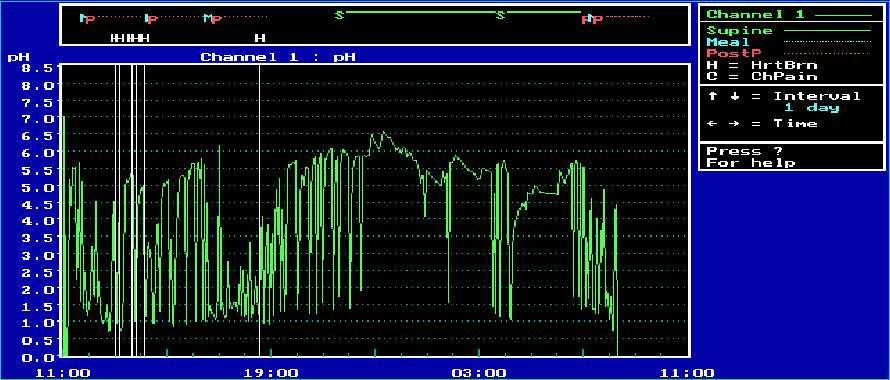Click the 'C = ChPain' legend entry
Image resolution: width=890 pixels, height=380 pixels.
pyautogui.click(x=762, y=76)
